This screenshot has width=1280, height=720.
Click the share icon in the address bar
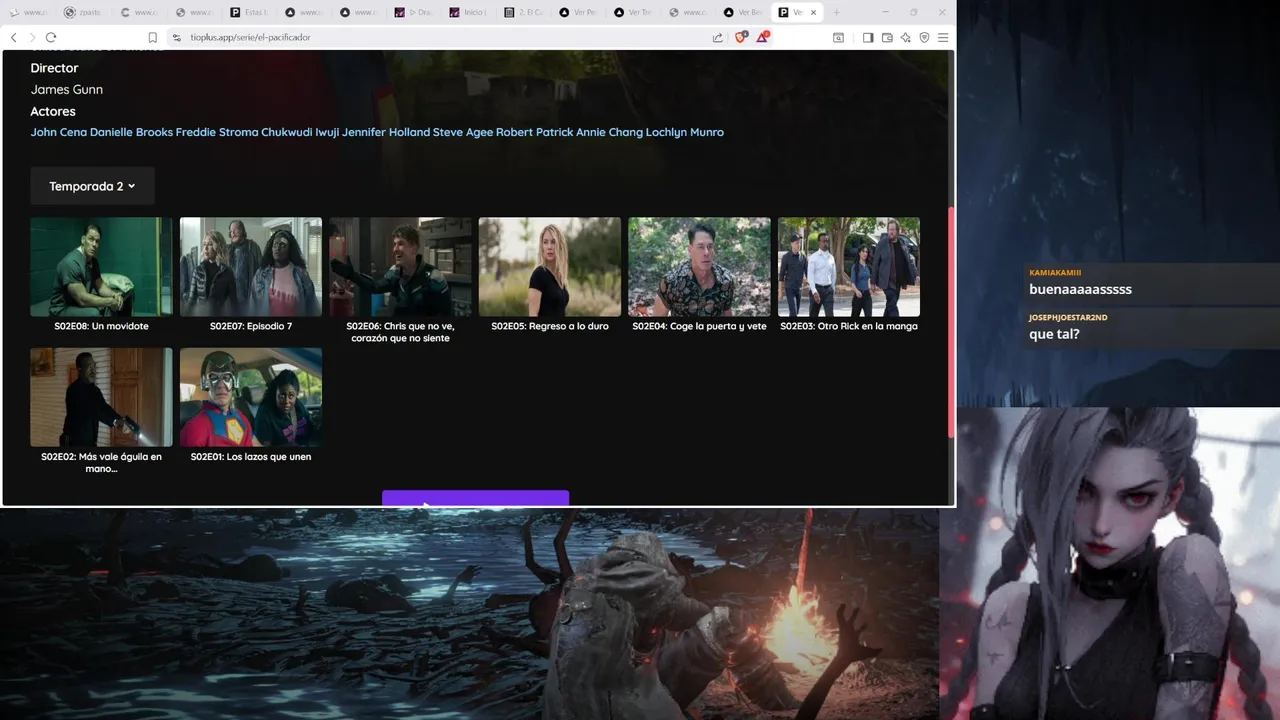(717, 37)
